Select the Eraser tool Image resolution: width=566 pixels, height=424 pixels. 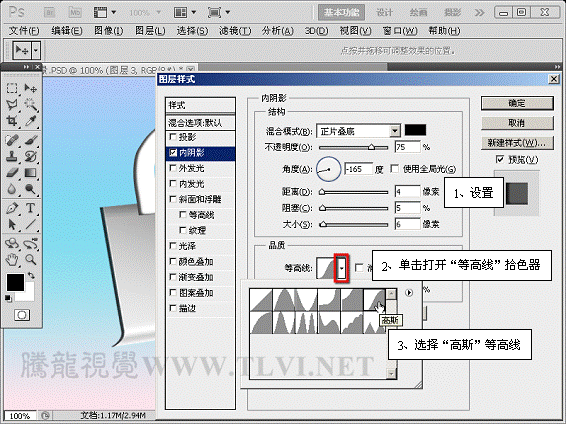tap(12, 173)
